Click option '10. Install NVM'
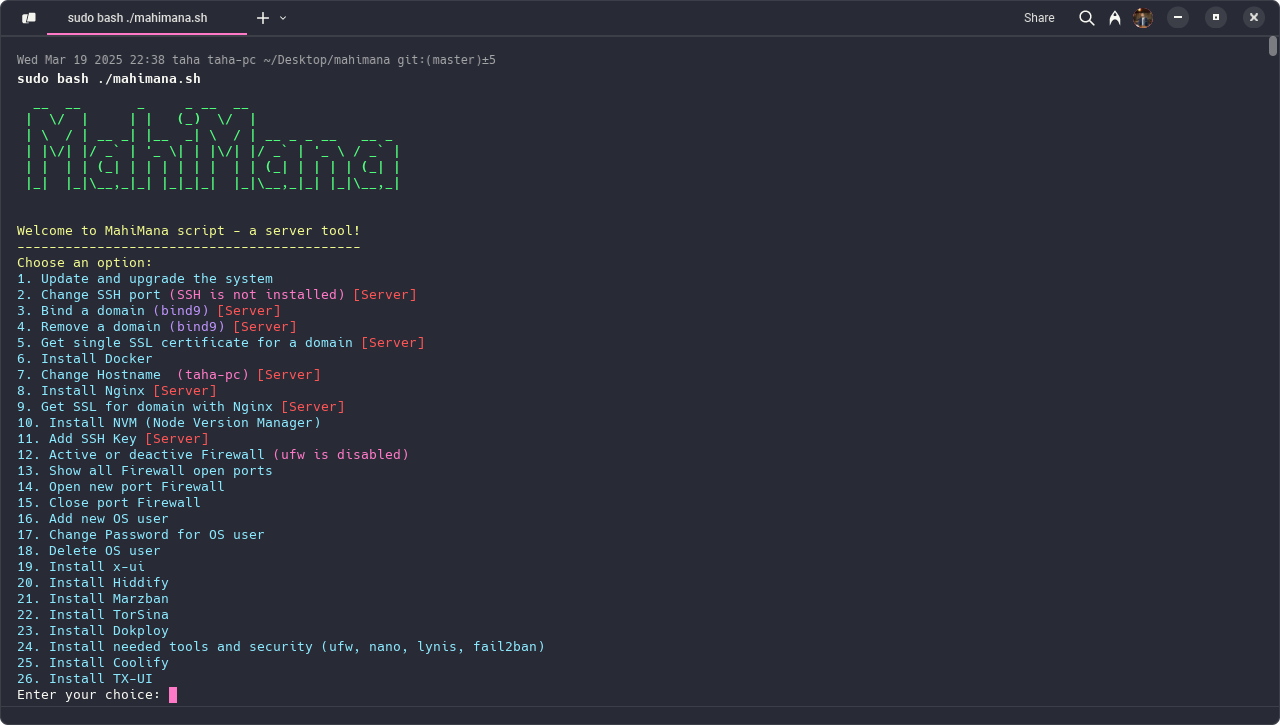This screenshot has width=1280, height=725. 77,423
